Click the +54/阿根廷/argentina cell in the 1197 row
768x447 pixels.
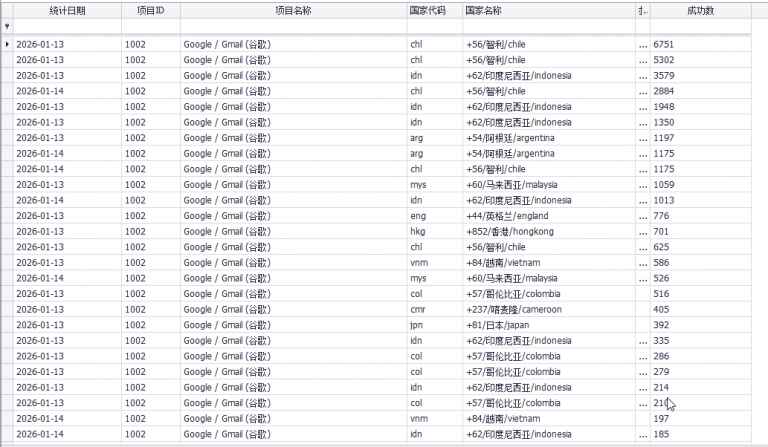coord(549,138)
